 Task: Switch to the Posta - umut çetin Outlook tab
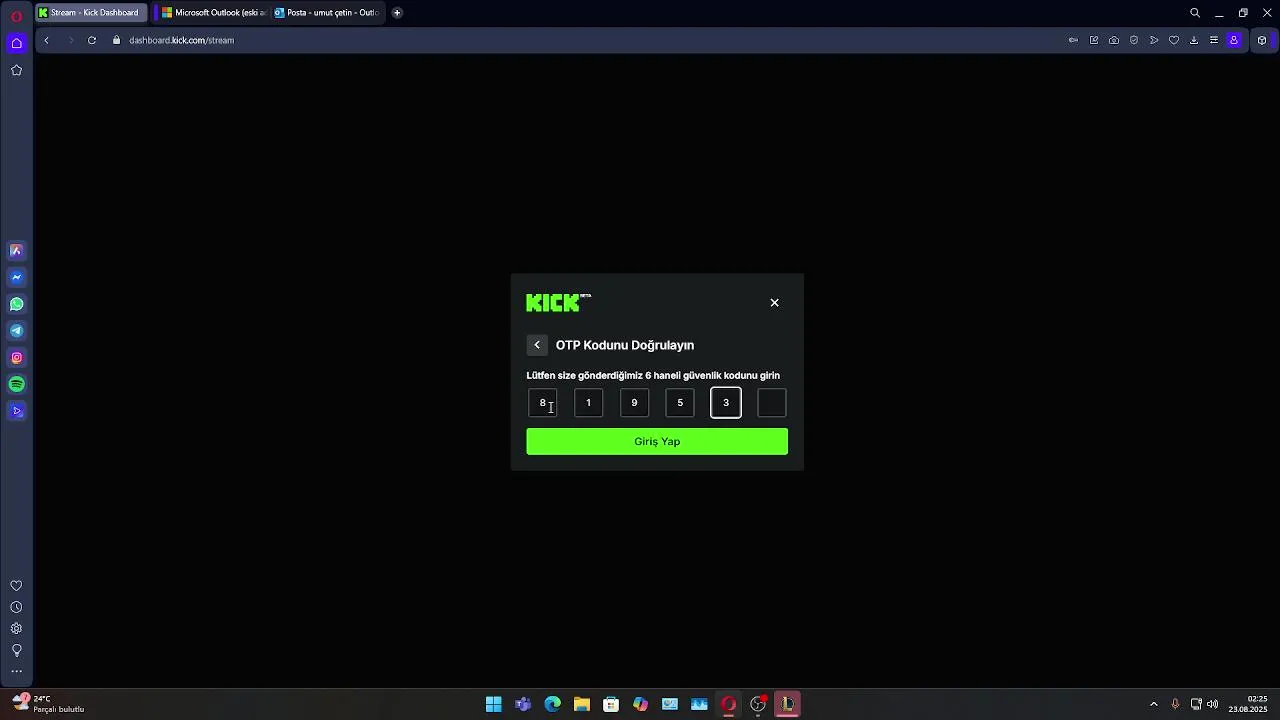click(x=327, y=13)
